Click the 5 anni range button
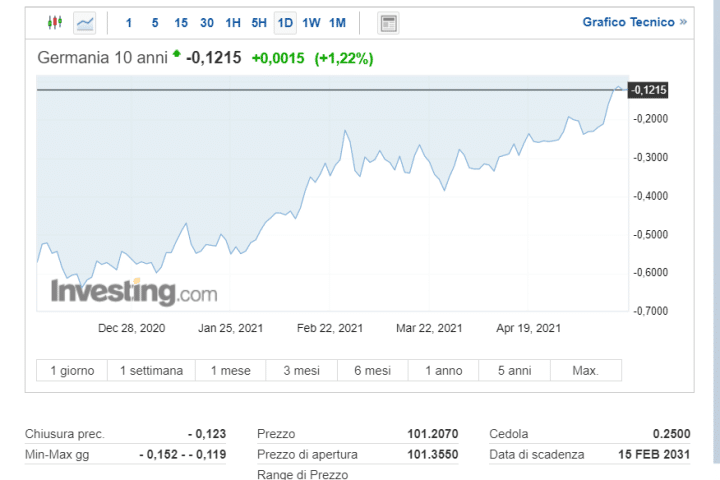This screenshot has height=480, width=720. [515, 371]
